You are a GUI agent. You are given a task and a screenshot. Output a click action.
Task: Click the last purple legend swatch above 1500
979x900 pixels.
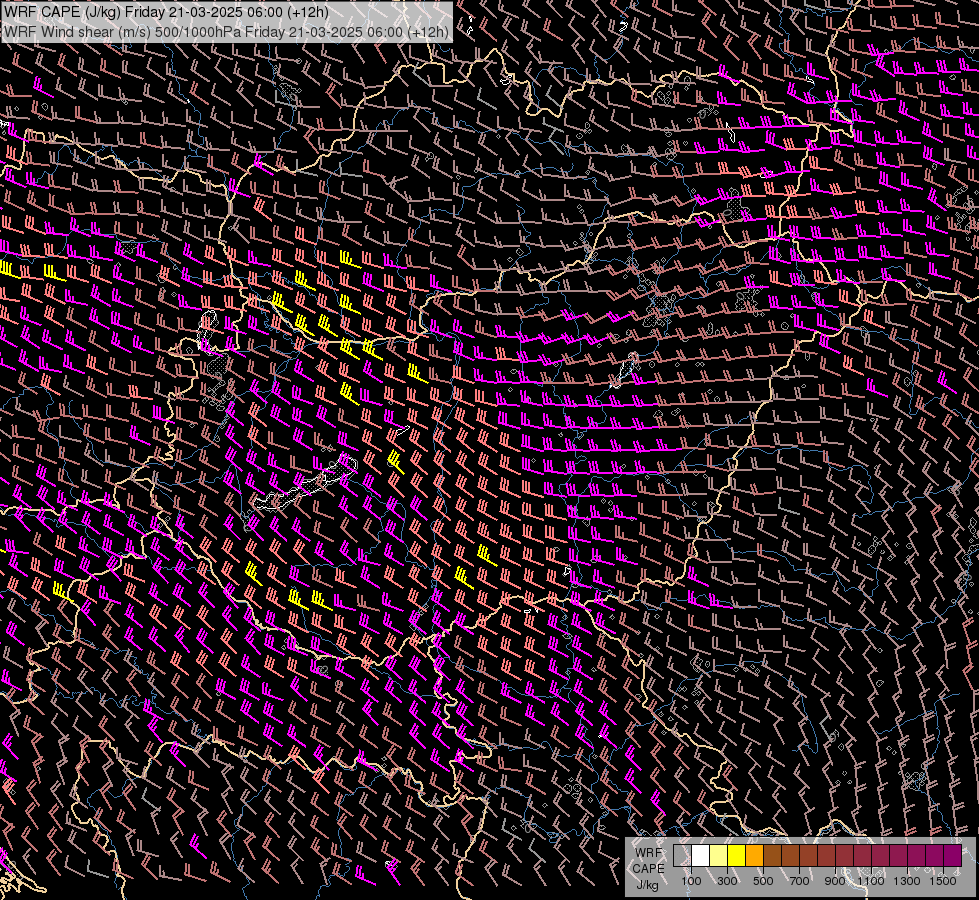[x=953, y=855]
